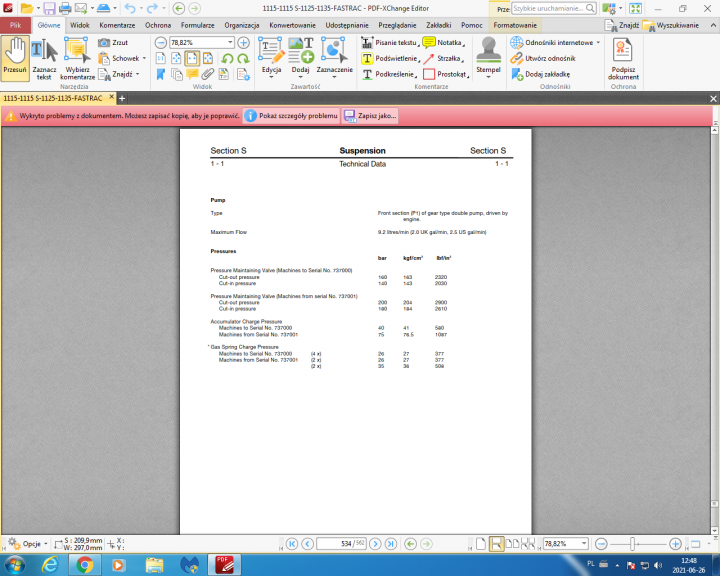
Task: Click the Zapisz jako button
Action: point(370,116)
